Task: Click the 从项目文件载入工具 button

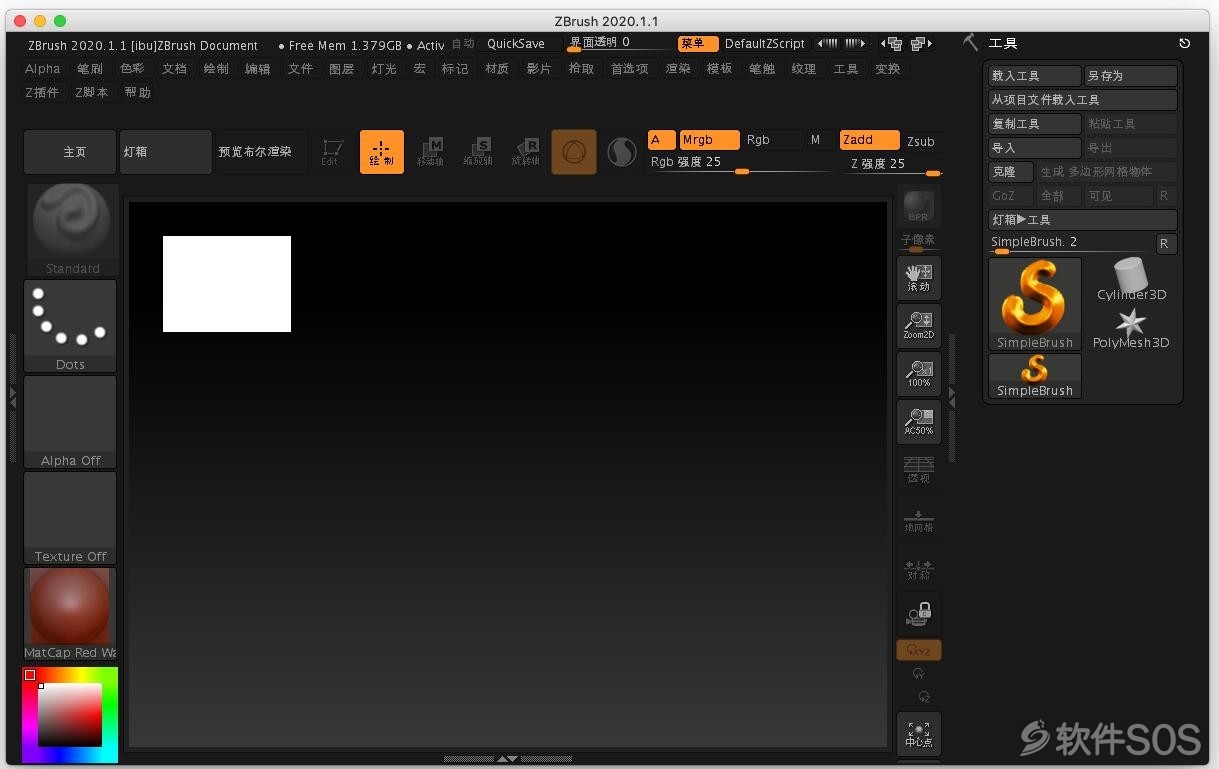Action: pos(1083,100)
